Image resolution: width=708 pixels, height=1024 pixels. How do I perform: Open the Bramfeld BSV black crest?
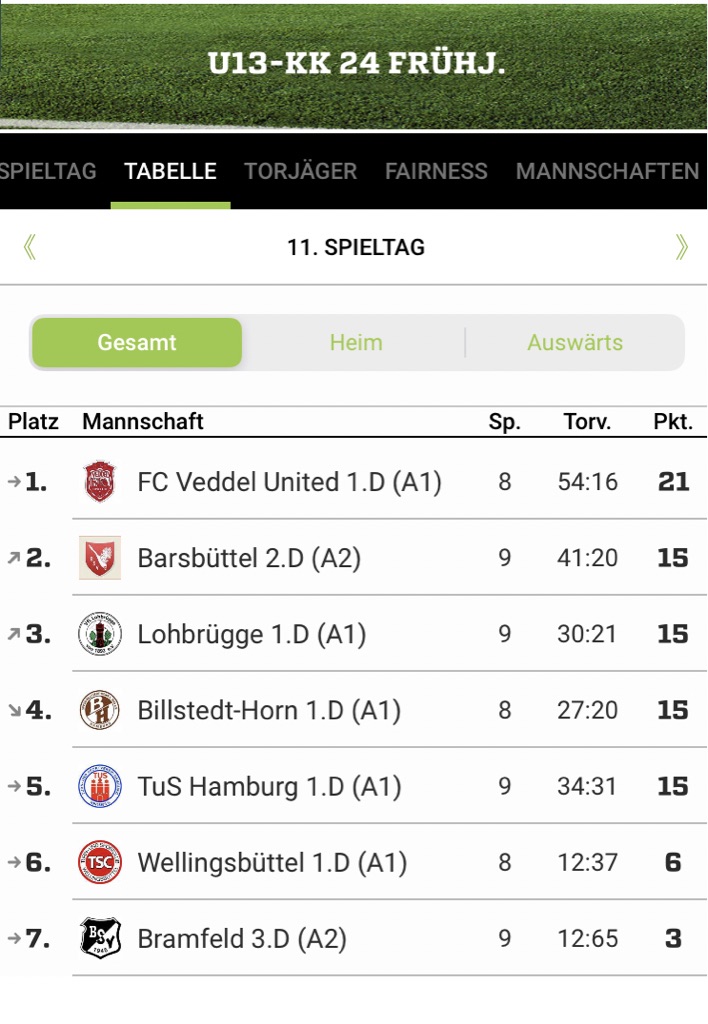tap(100, 938)
